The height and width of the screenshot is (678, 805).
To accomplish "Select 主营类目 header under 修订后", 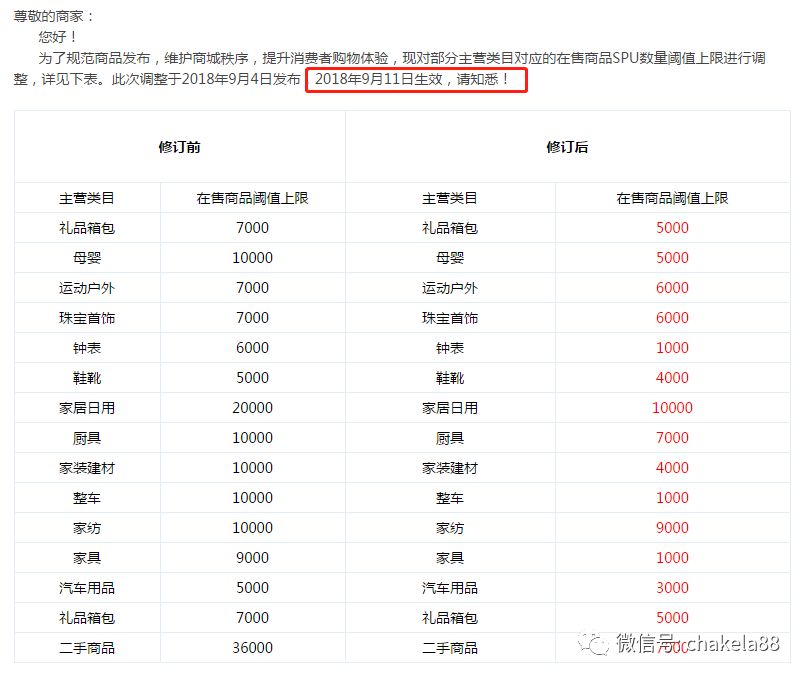I will click(x=450, y=198).
